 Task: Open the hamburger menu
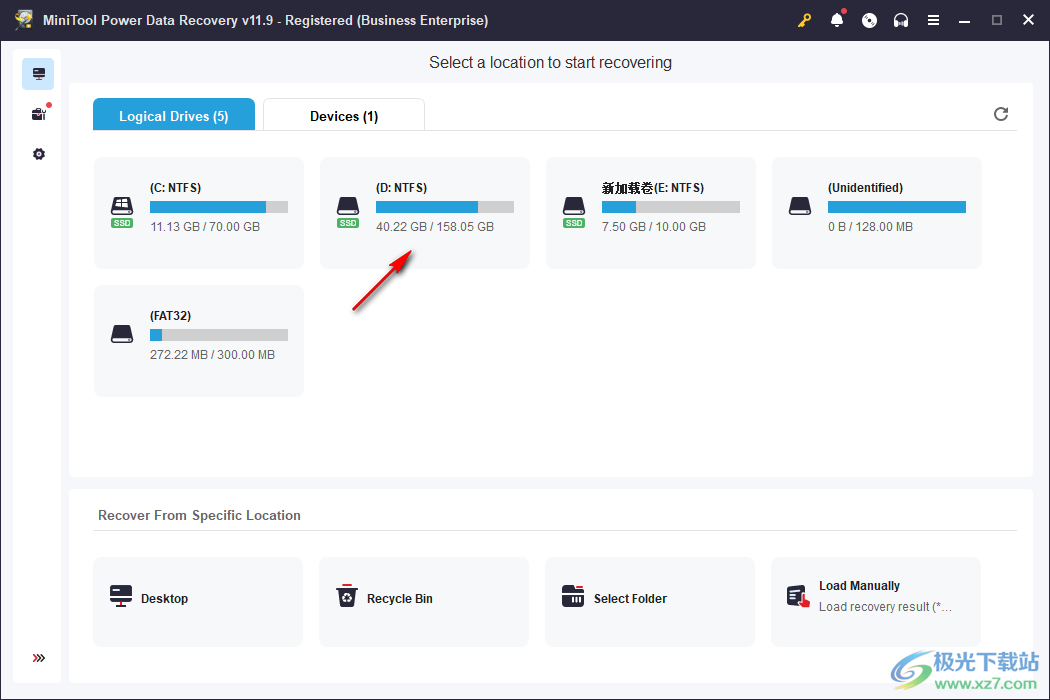935,19
